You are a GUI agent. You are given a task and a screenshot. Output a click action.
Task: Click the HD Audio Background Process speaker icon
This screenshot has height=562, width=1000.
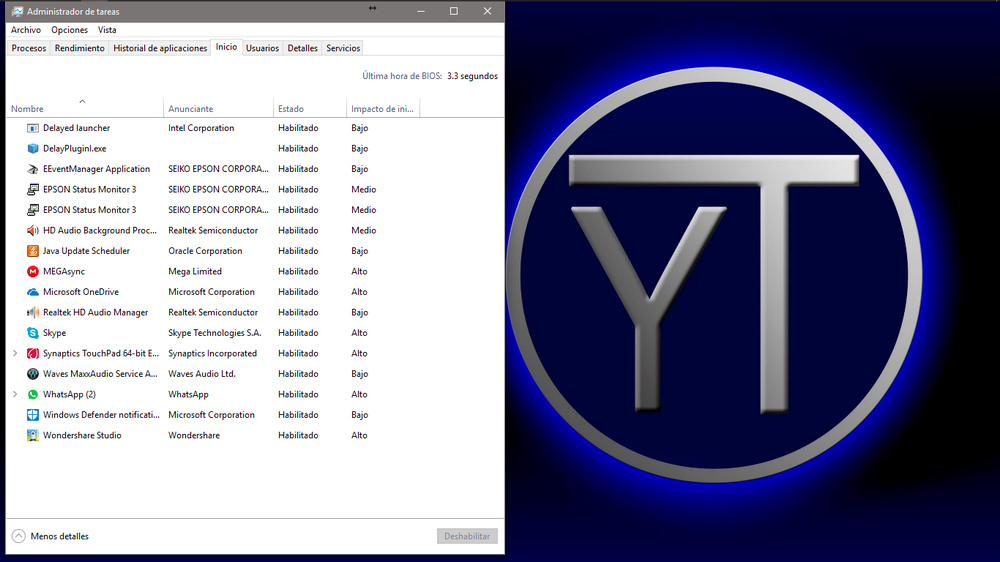pos(33,230)
